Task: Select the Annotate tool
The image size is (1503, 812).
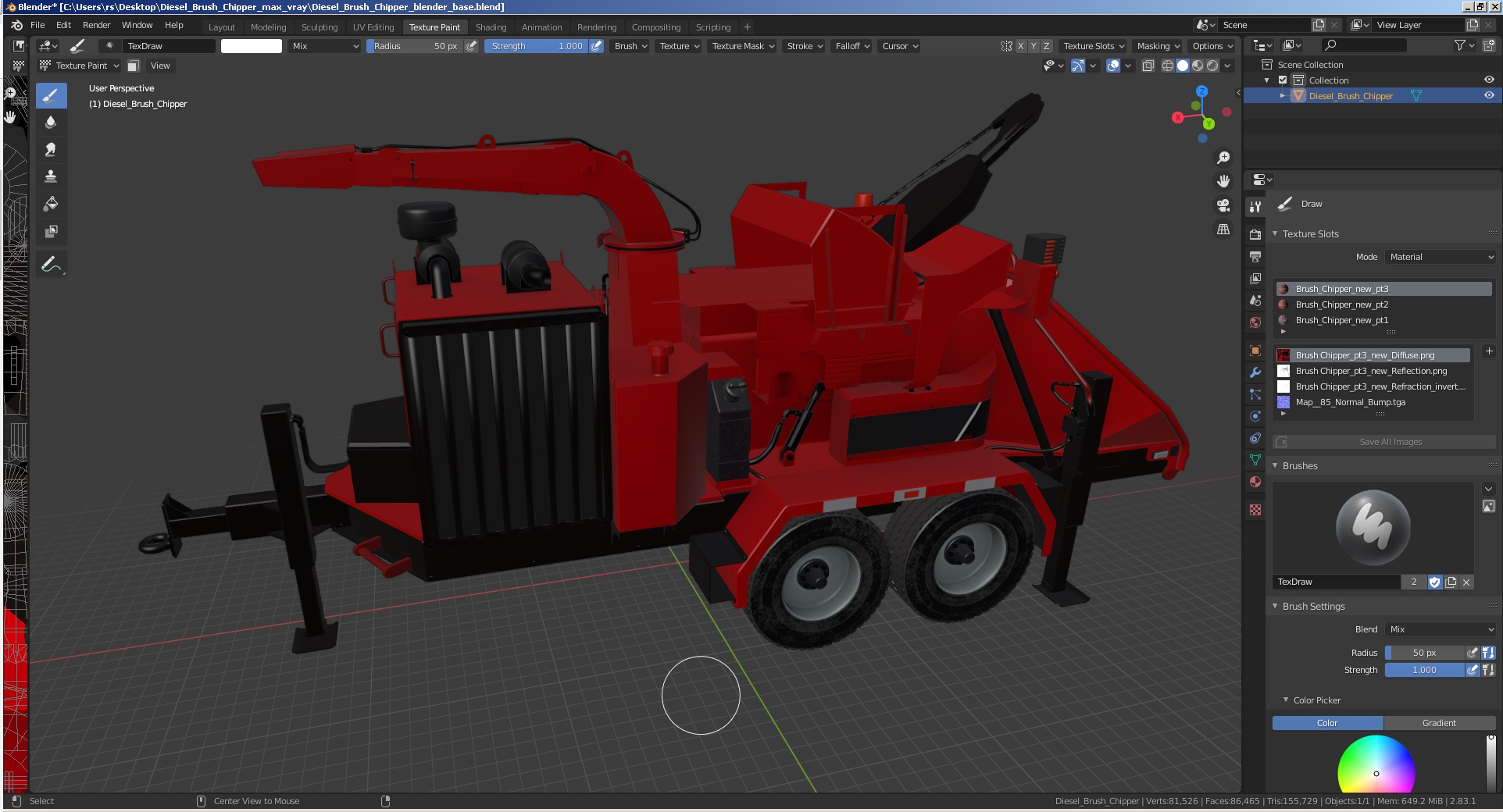Action: click(x=51, y=264)
